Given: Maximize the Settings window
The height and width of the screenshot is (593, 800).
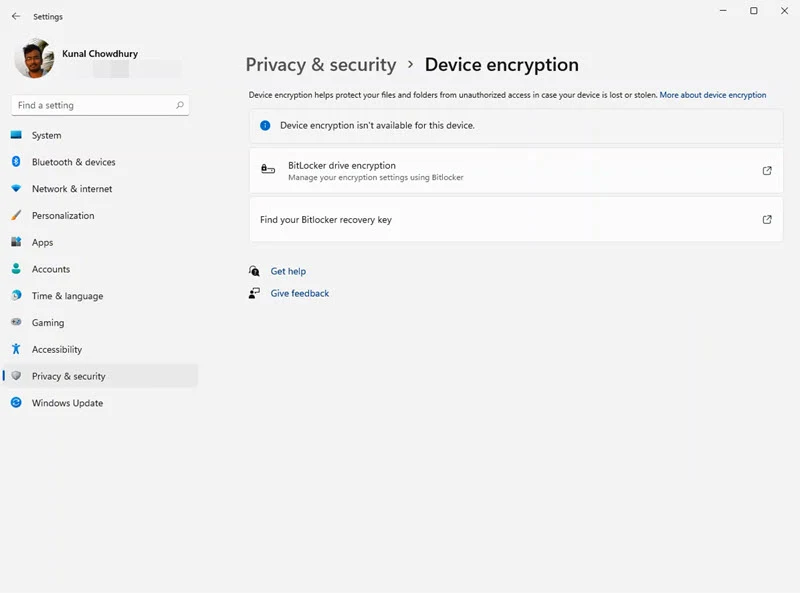Looking at the screenshot, I should click(754, 11).
